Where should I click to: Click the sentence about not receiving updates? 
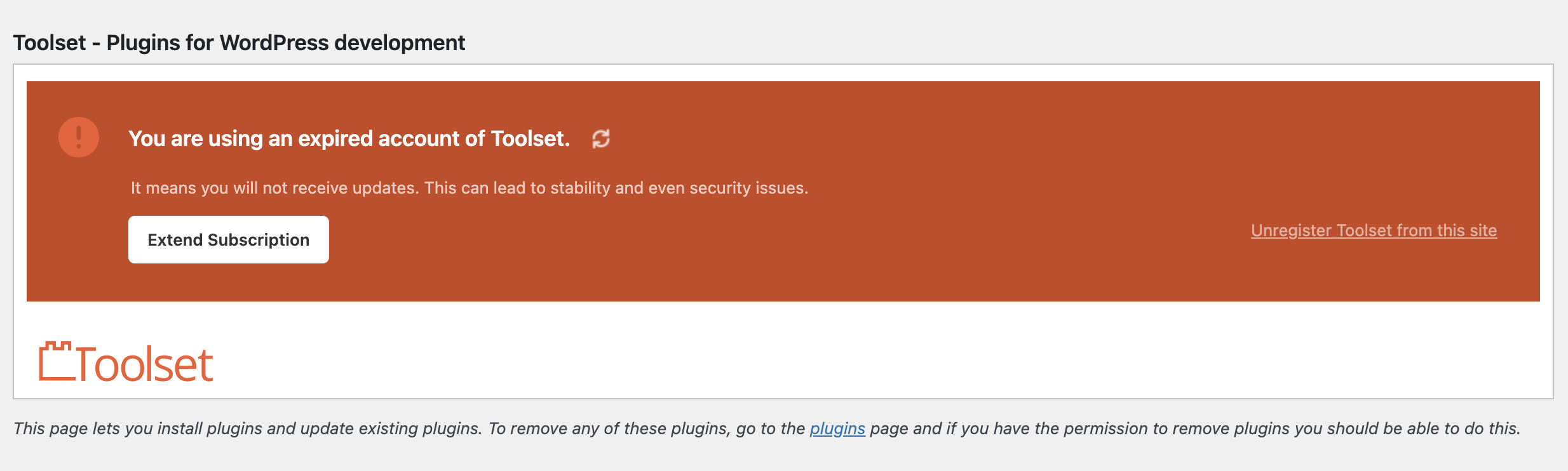tap(469, 188)
